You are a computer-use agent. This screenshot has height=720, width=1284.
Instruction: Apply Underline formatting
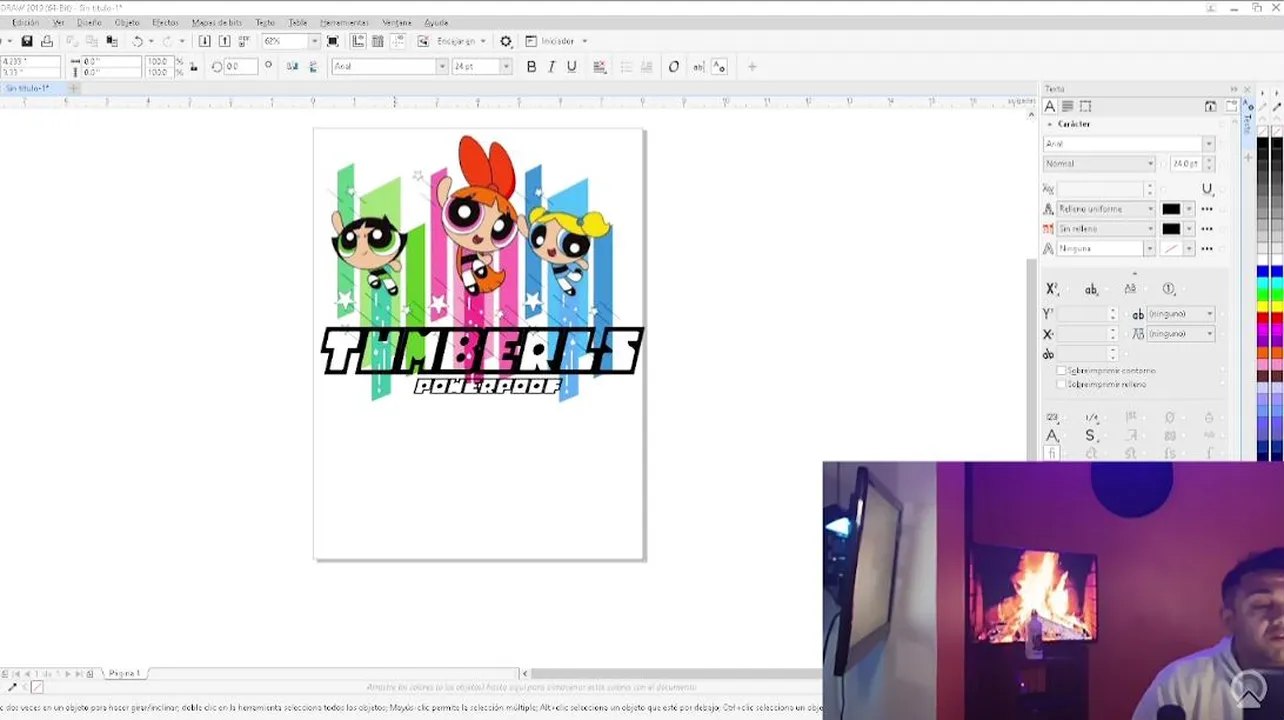coord(572,67)
